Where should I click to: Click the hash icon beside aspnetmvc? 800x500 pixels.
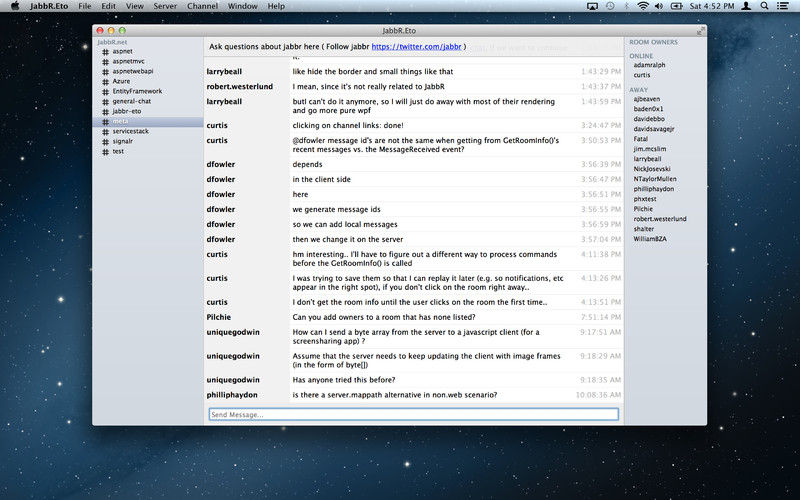(106, 62)
